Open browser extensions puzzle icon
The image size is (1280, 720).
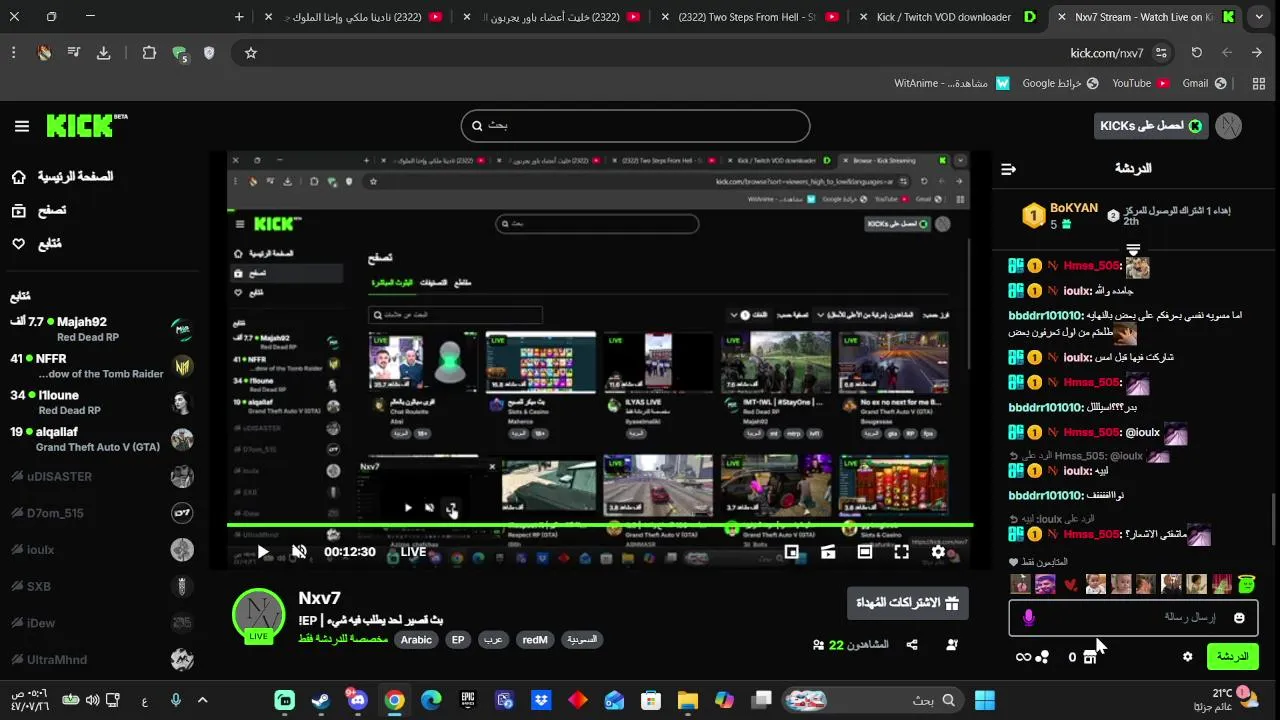pos(149,53)
